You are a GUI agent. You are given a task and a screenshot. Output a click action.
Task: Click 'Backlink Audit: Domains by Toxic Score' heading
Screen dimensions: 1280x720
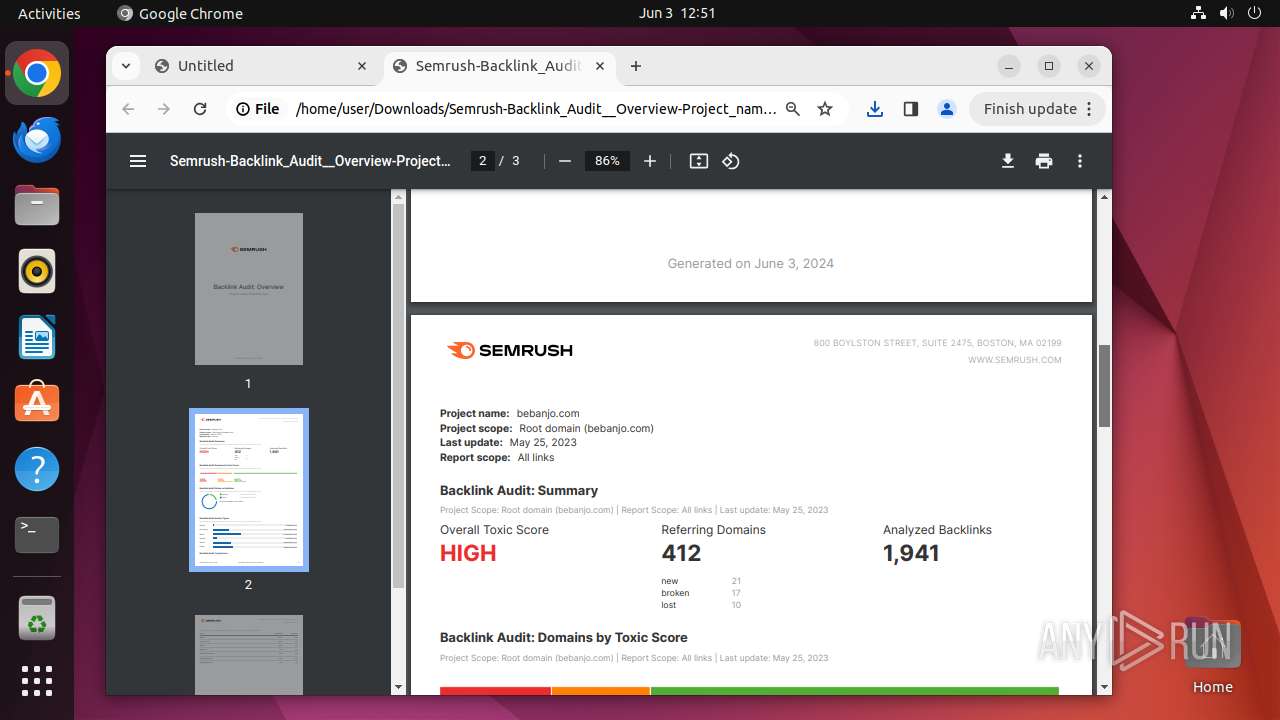click(x=564, y=637)
